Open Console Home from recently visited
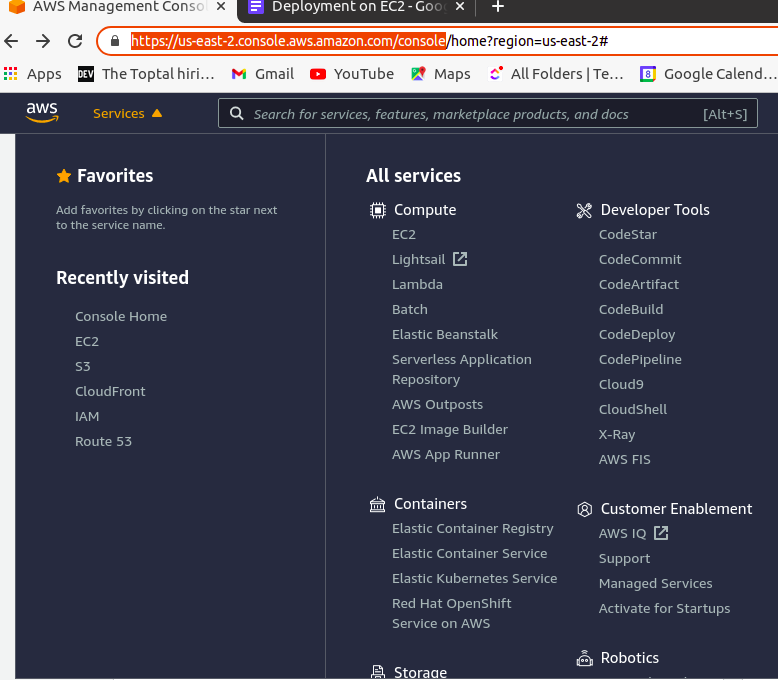778x680 pixels. pos(121,316)
